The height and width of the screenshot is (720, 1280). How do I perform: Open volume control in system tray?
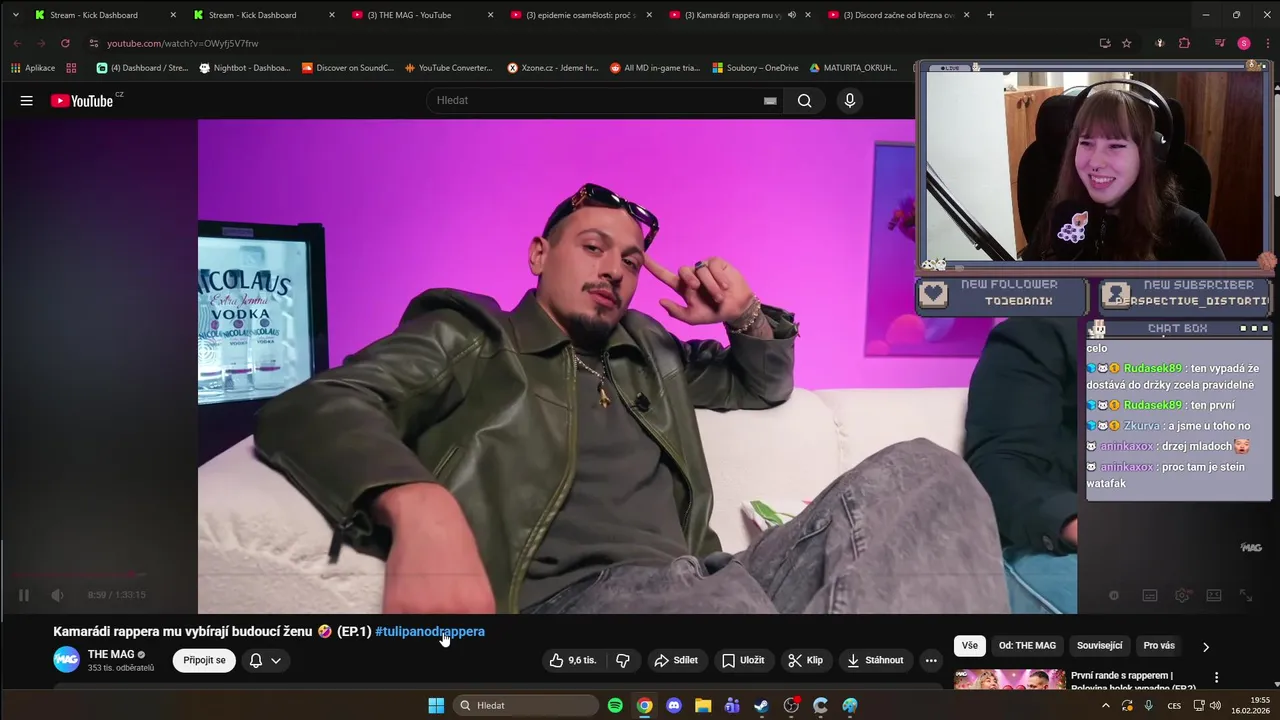pos(1215,705)
